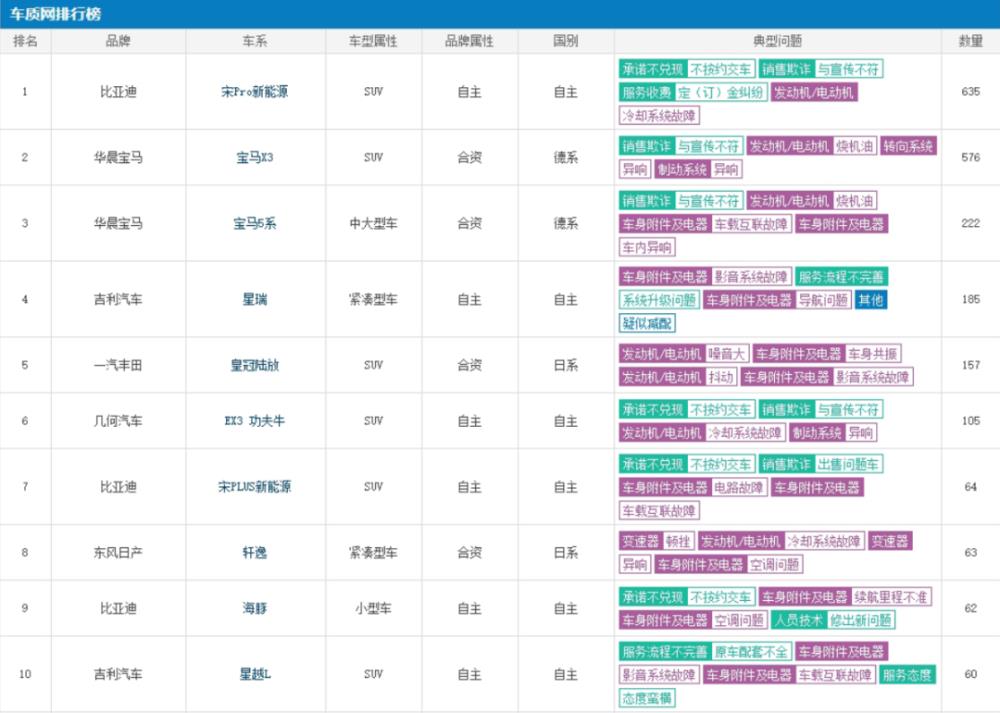Screen dimensions: 1000x713
Task: Click the 排名 column header
Action: (25, 41)
